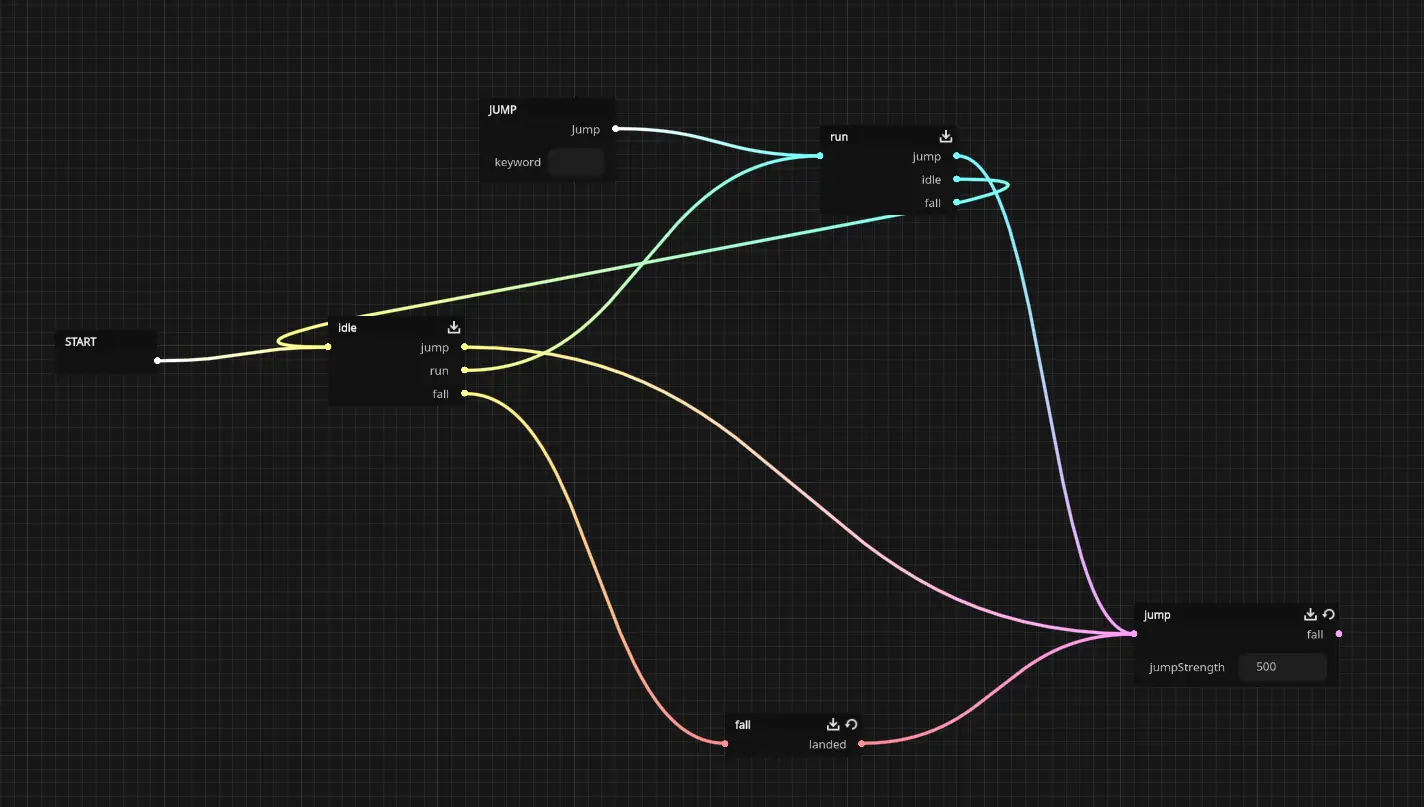Viewport: 1424px width, 807px height.
Task: Click the reset arrow icon on the fall node
Action: pos(851,725)
